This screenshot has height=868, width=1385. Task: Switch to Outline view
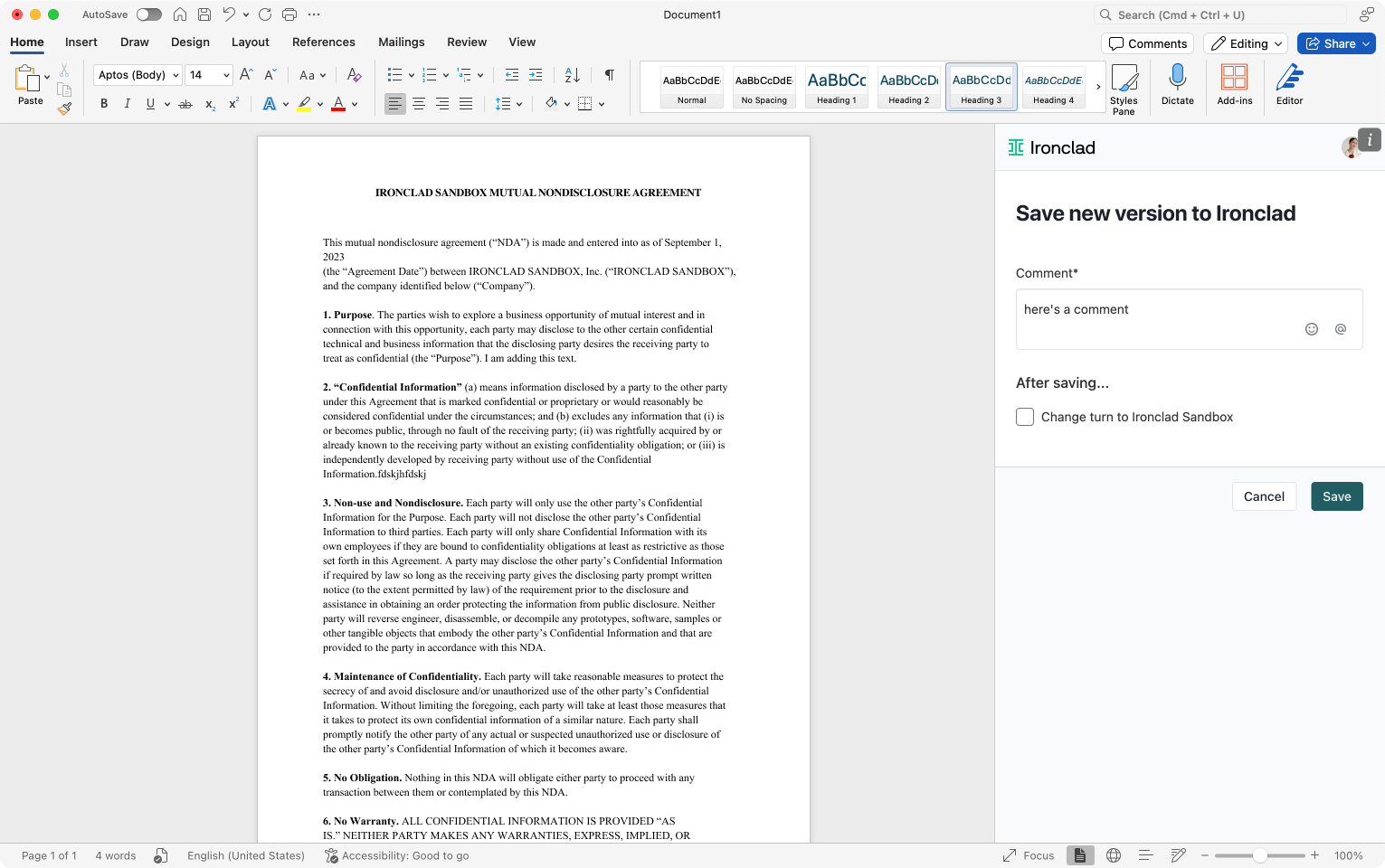1145,855
